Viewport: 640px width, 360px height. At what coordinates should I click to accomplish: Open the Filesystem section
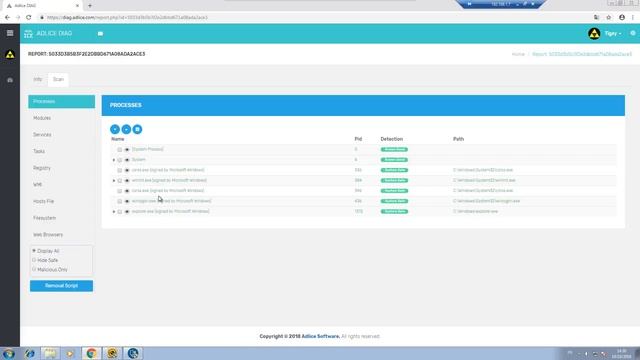(x=62, y=218)
